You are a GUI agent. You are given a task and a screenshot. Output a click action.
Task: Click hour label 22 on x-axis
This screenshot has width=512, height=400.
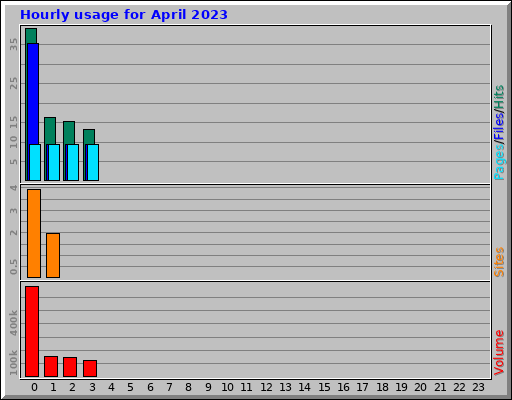459,387
